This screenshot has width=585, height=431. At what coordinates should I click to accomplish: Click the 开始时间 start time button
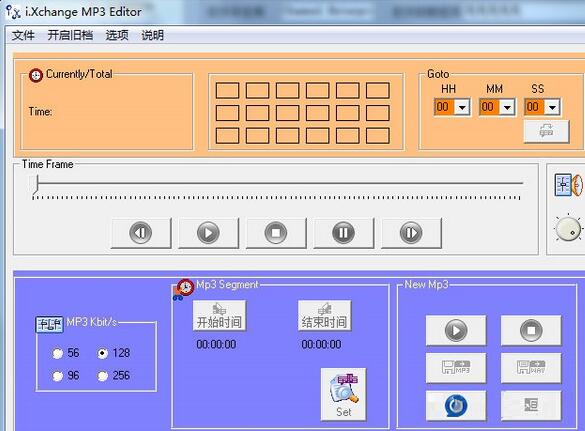pyautogui.click(x=219, y=316)
